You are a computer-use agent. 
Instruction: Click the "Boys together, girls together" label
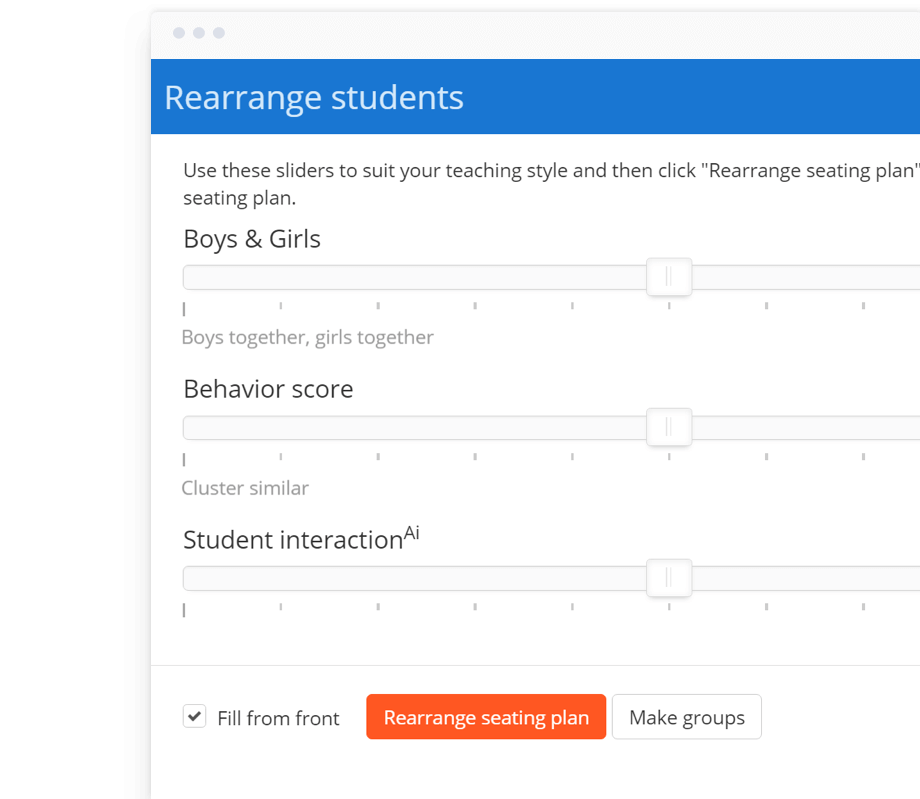coord(307,338)
